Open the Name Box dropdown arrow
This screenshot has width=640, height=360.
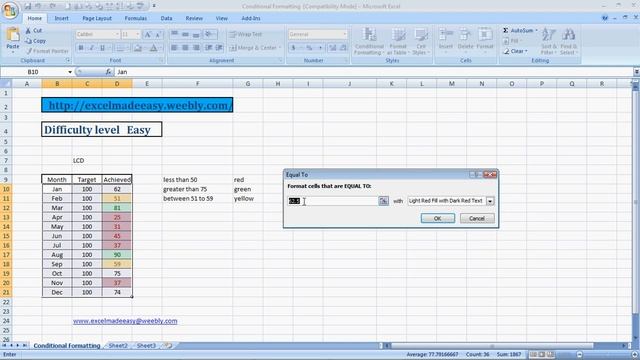click(x=70, y=72)
